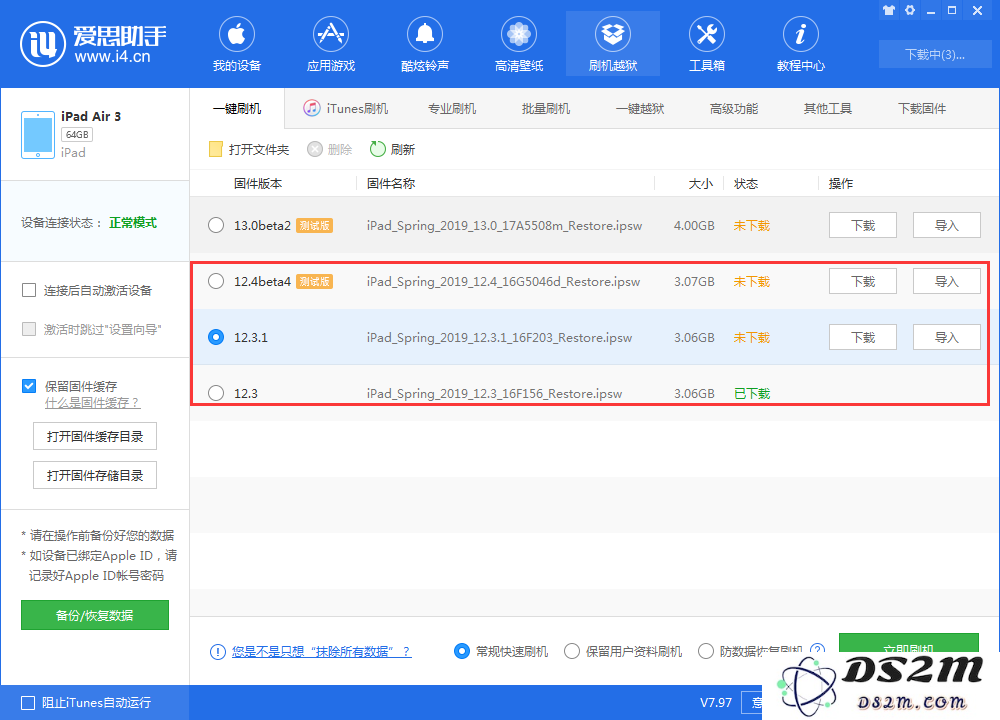Image resolution: width=1000 pixels, height=720 pixels.
Task: Click the 测试版 badge on 12.4beta4
Action: point(314,281)
